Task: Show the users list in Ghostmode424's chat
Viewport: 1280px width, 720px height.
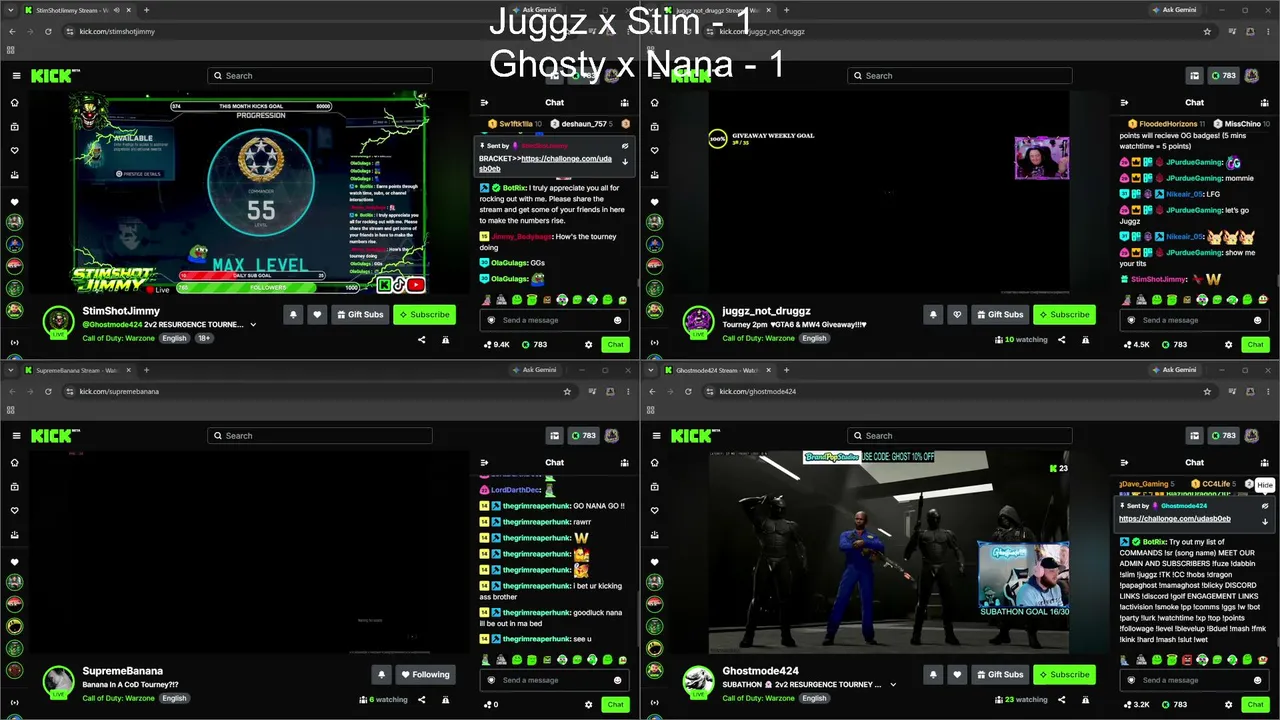Action: [1265, 462]
